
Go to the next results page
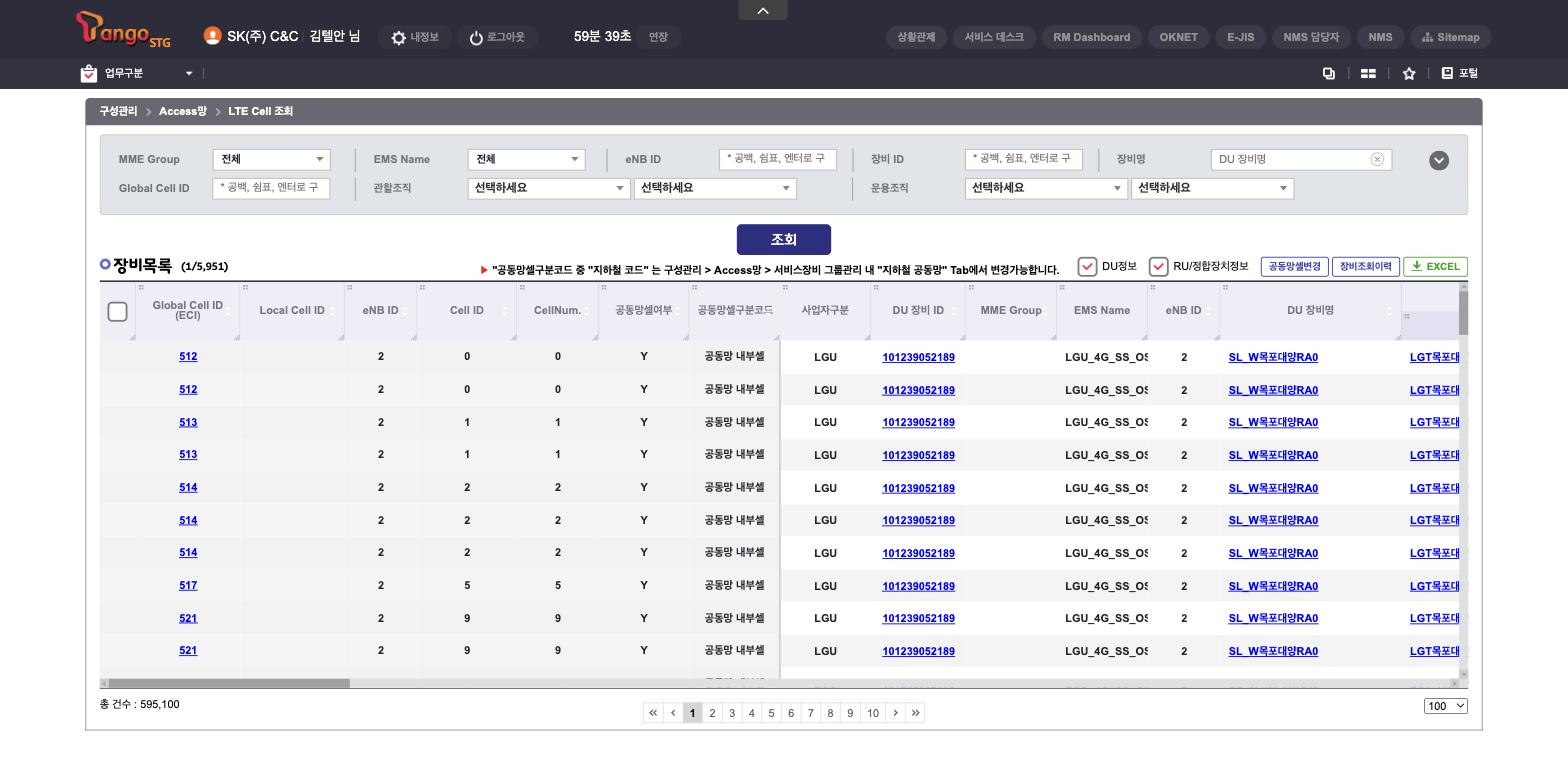[x=896, y=713]
